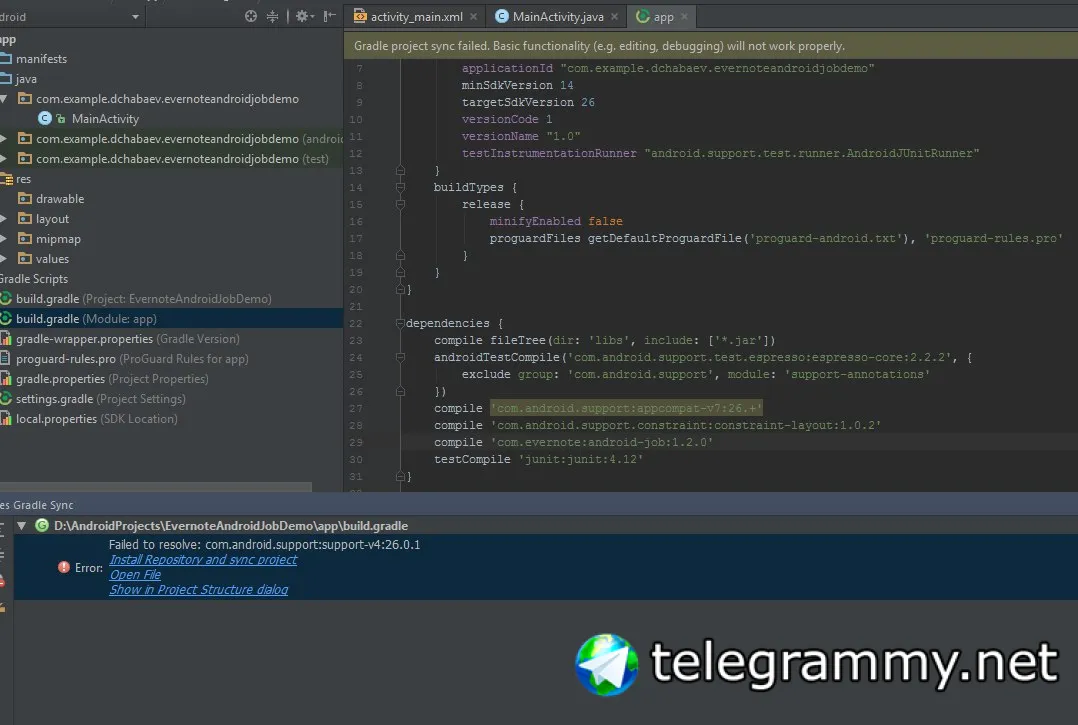
Task: Fold the release block at line 15
Action: coord(400,204)
